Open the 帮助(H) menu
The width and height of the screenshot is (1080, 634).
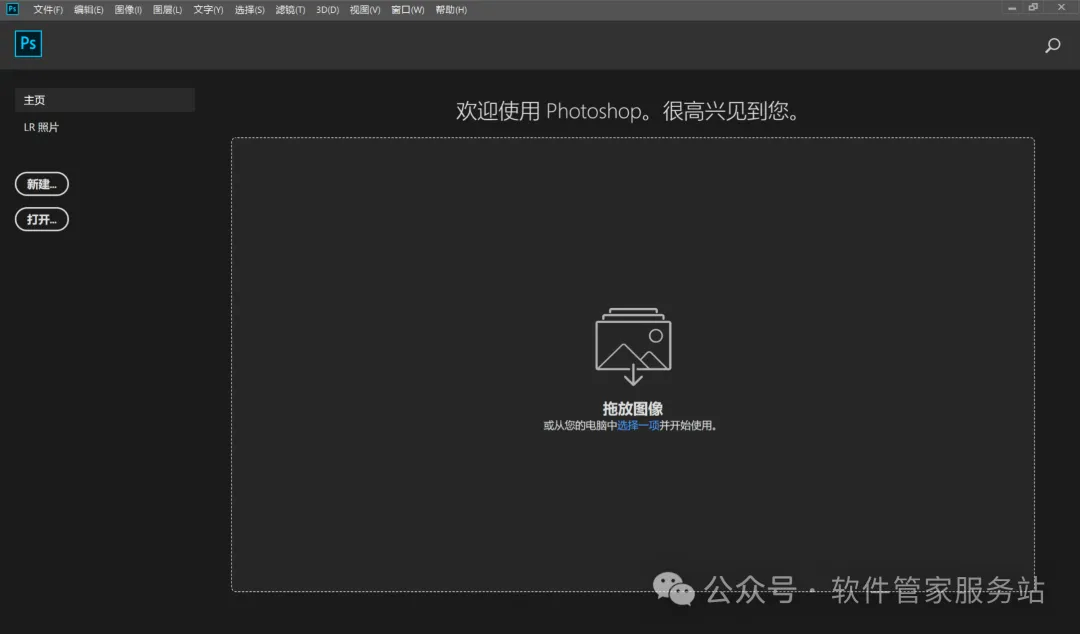(451, 10)
